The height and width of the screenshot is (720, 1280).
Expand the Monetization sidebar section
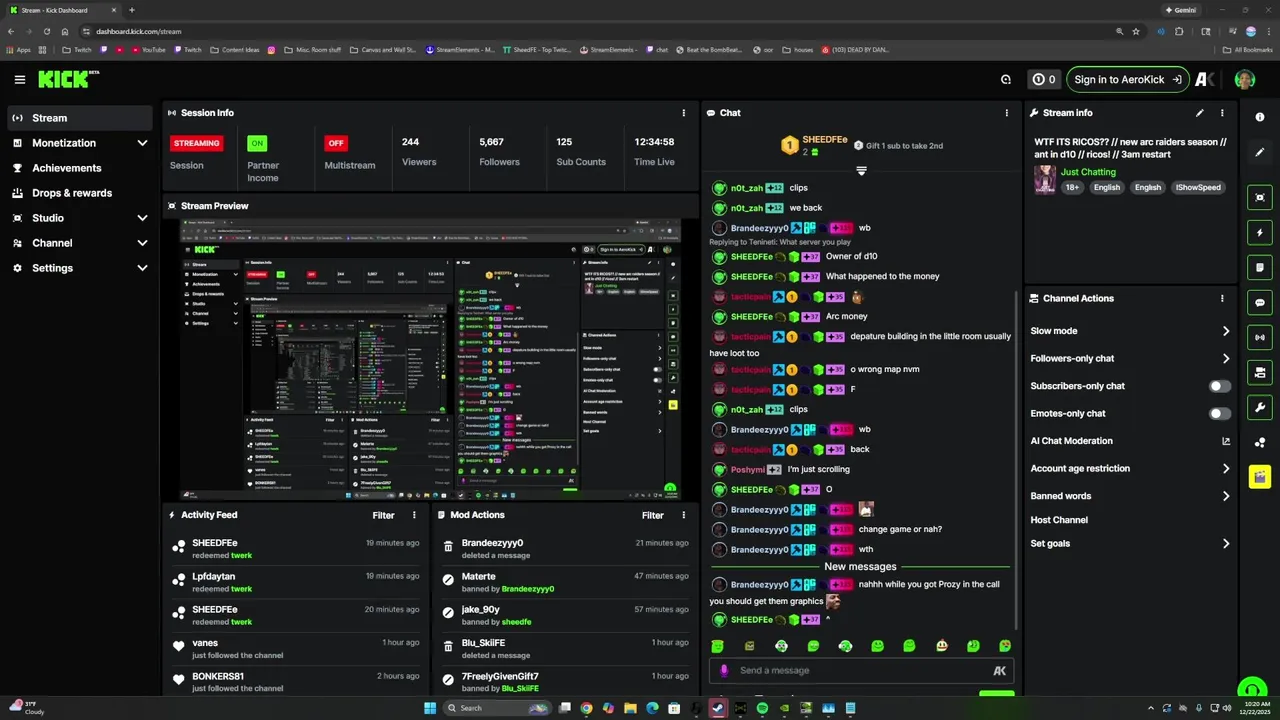point(142,143)
